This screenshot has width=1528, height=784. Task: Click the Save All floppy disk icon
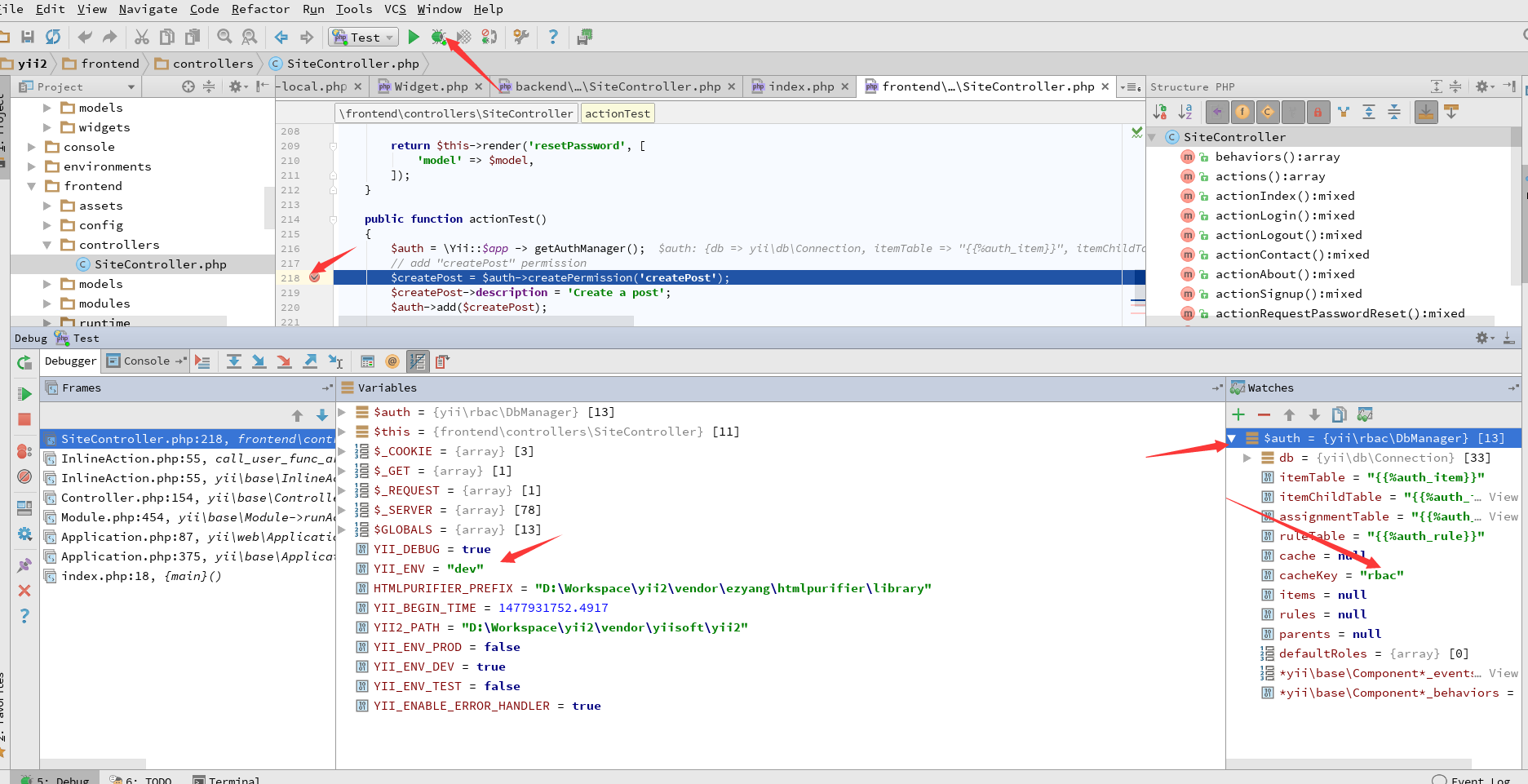tap(28, 37)
